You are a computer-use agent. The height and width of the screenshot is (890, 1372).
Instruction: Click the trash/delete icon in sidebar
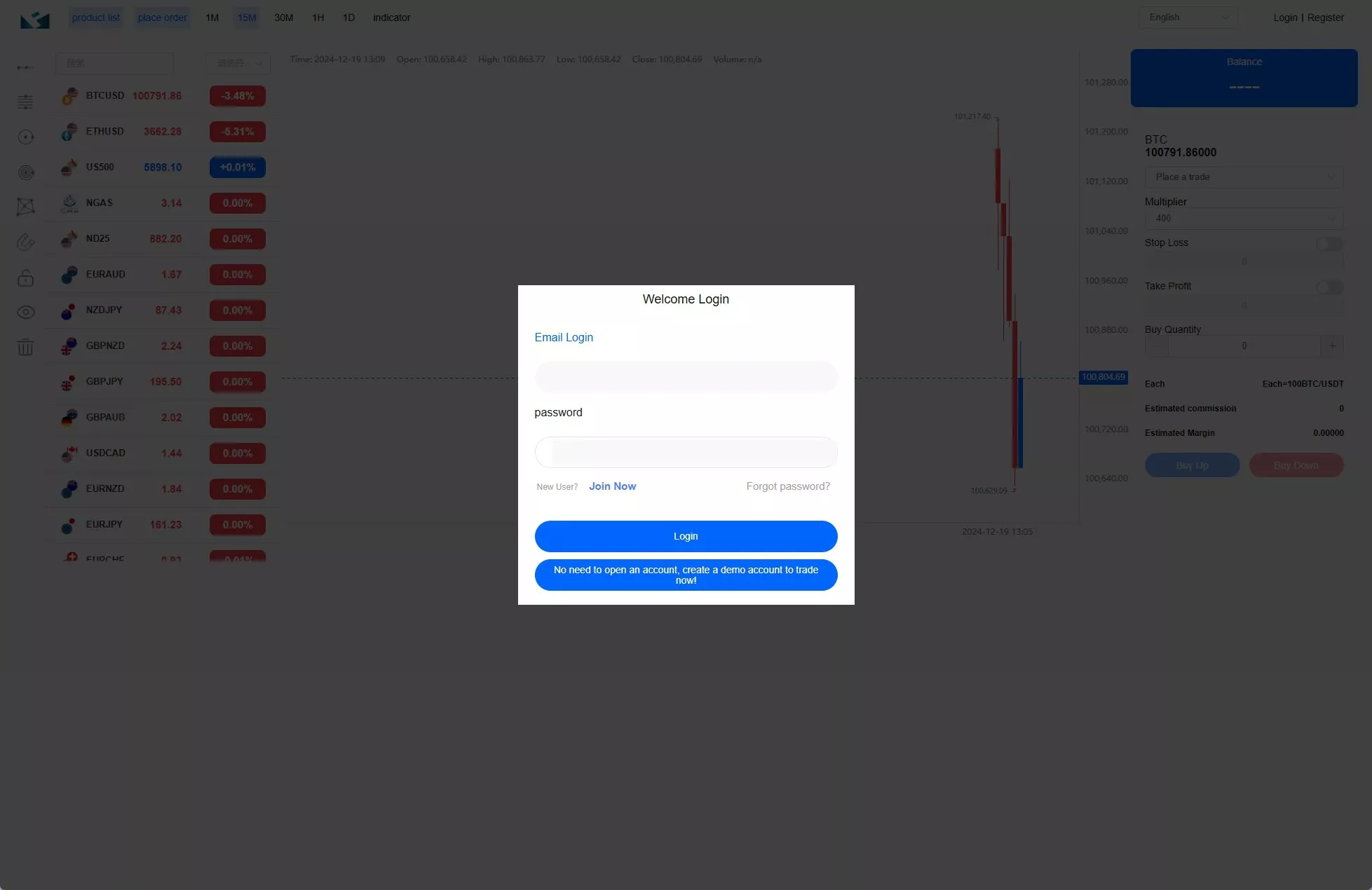(26, 347)
